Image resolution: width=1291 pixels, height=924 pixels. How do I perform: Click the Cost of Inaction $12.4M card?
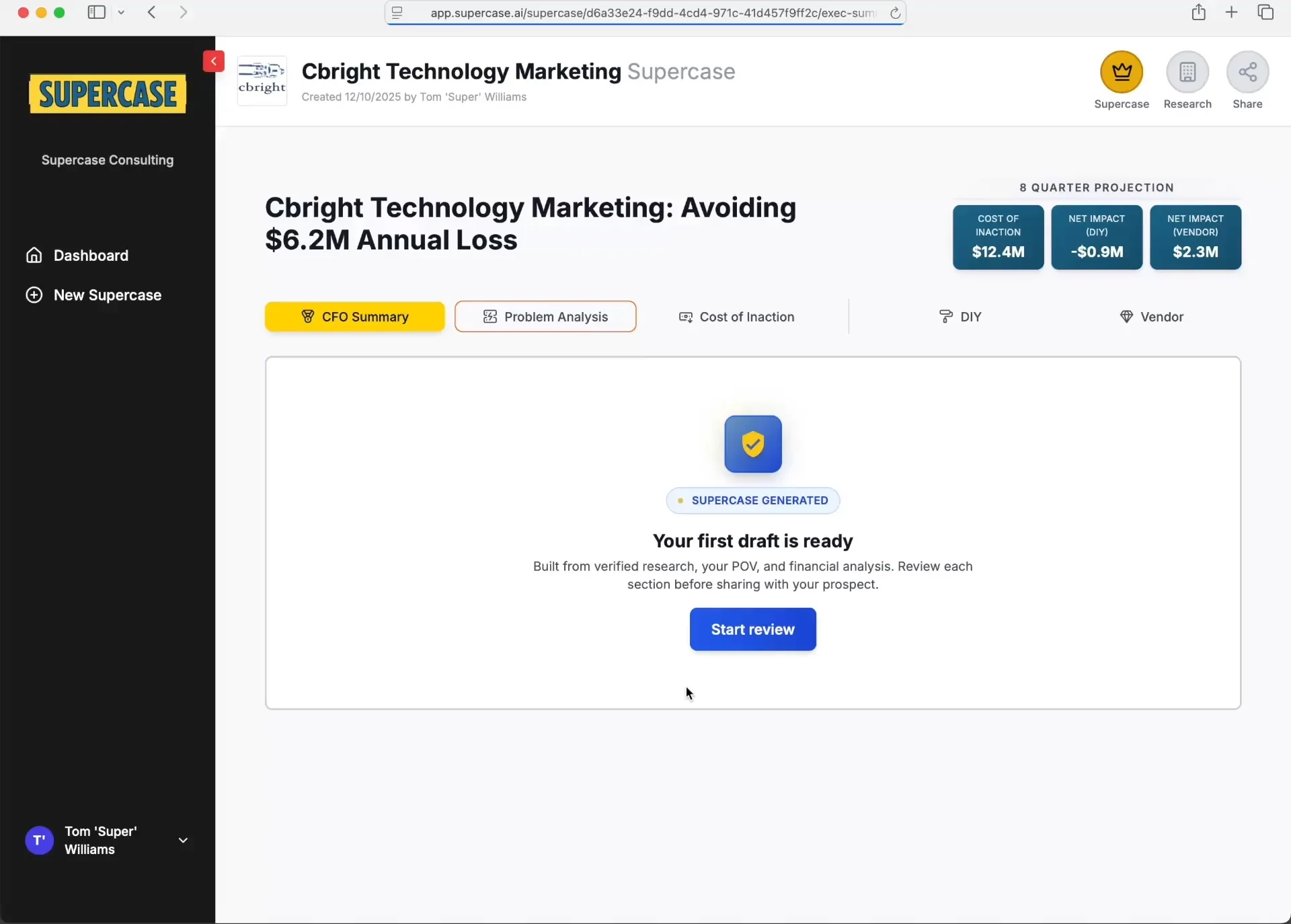click(998, 237)
